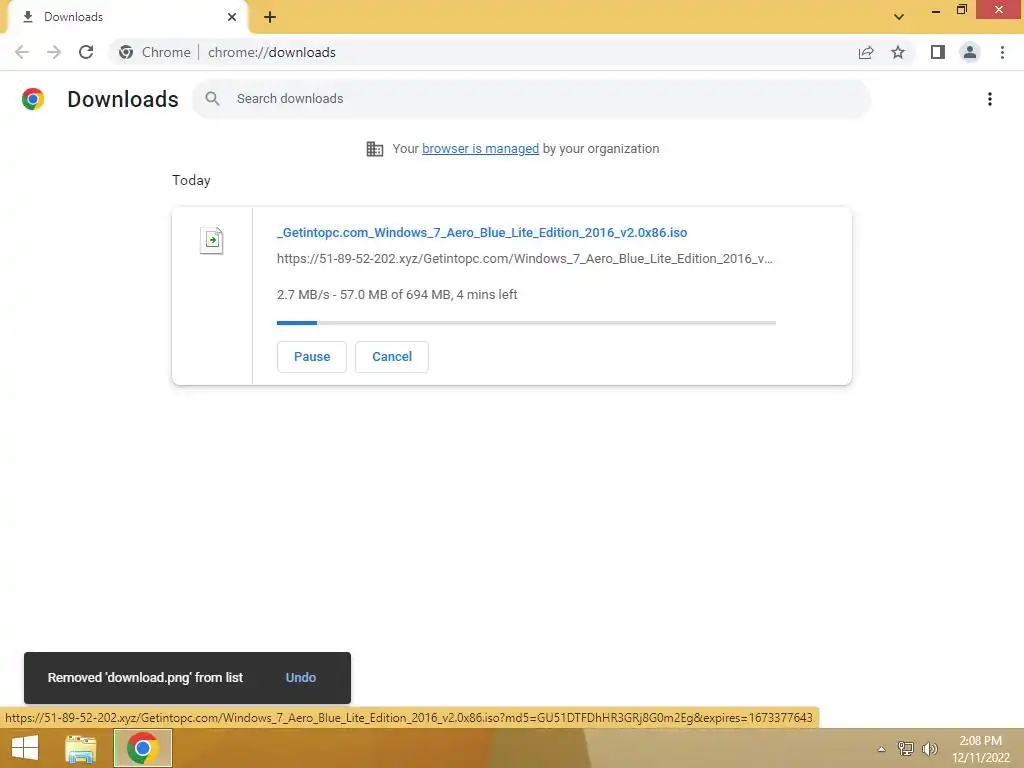Click the 51-89-52-202.xyz source URL
1024x768 pixels.
coord(524,259)
